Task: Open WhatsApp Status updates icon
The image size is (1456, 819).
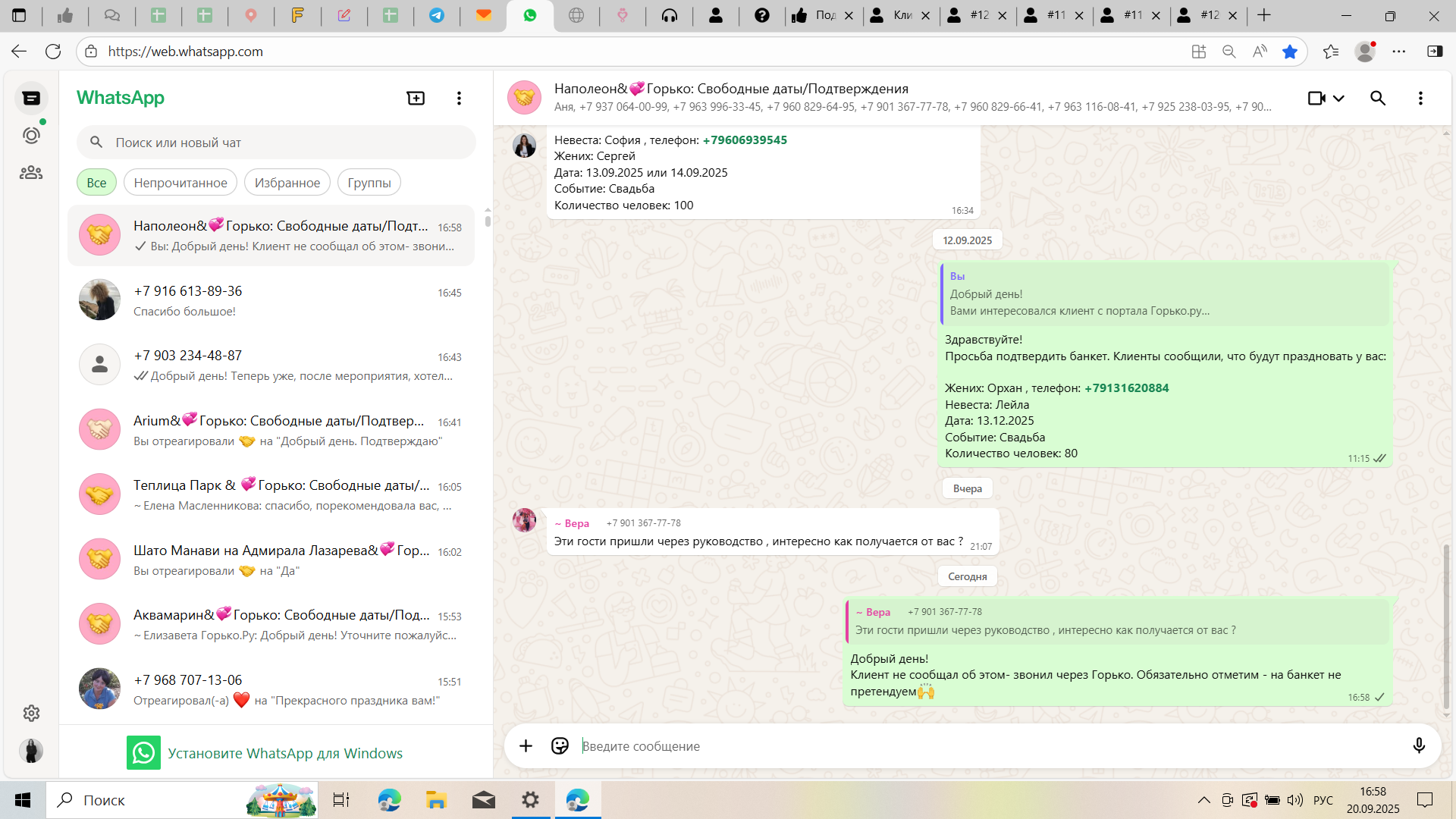Action: (x=31, y=136)
